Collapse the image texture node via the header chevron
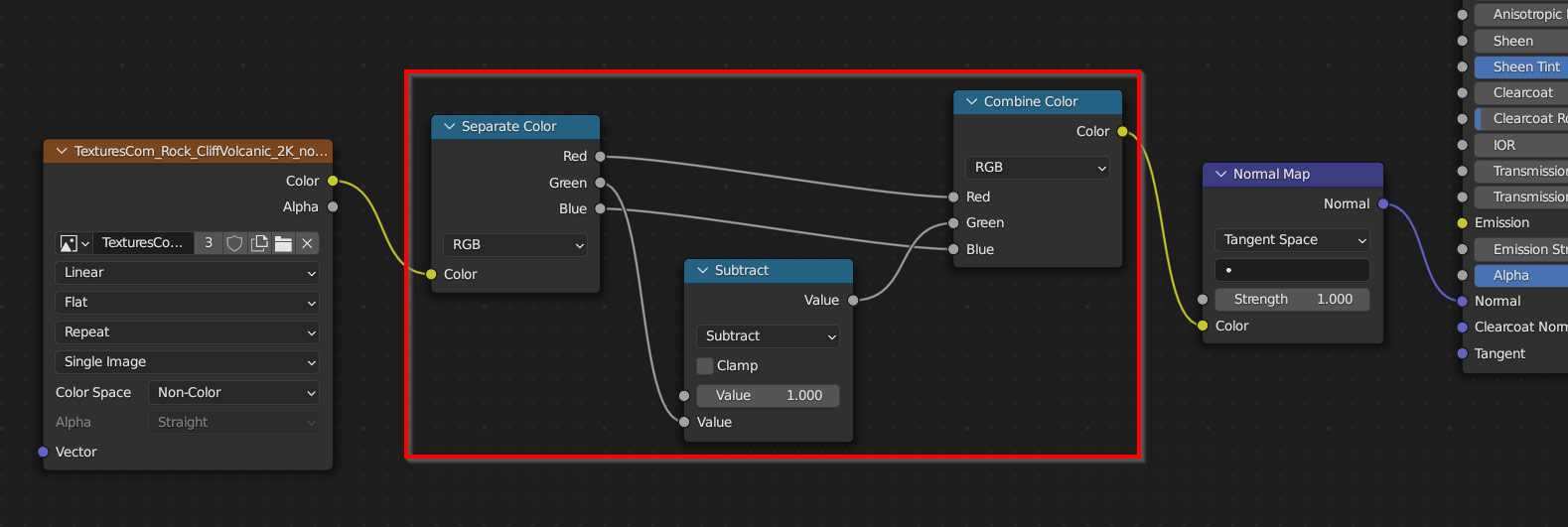Screen dimensions: 1568x527 pos(62,151)
